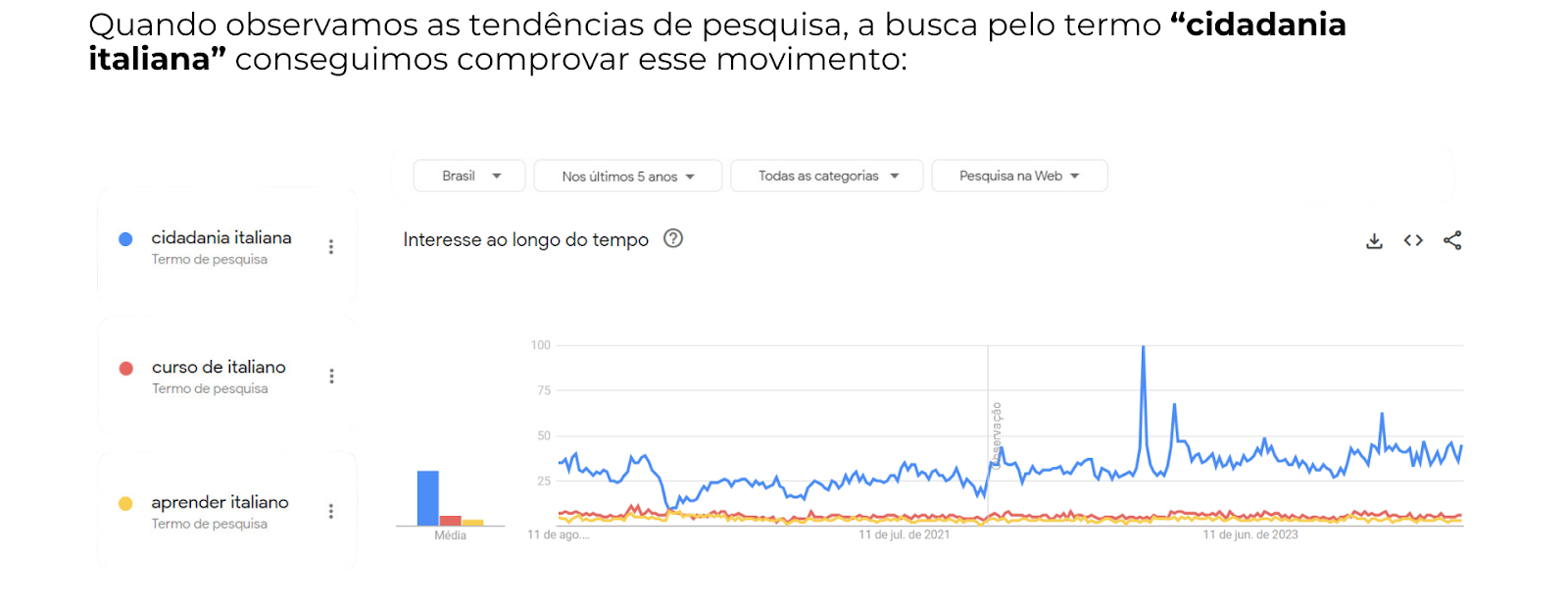Share the interest over time chart
This screenshot has height=608, width=1568.
tap(1452, 239)
